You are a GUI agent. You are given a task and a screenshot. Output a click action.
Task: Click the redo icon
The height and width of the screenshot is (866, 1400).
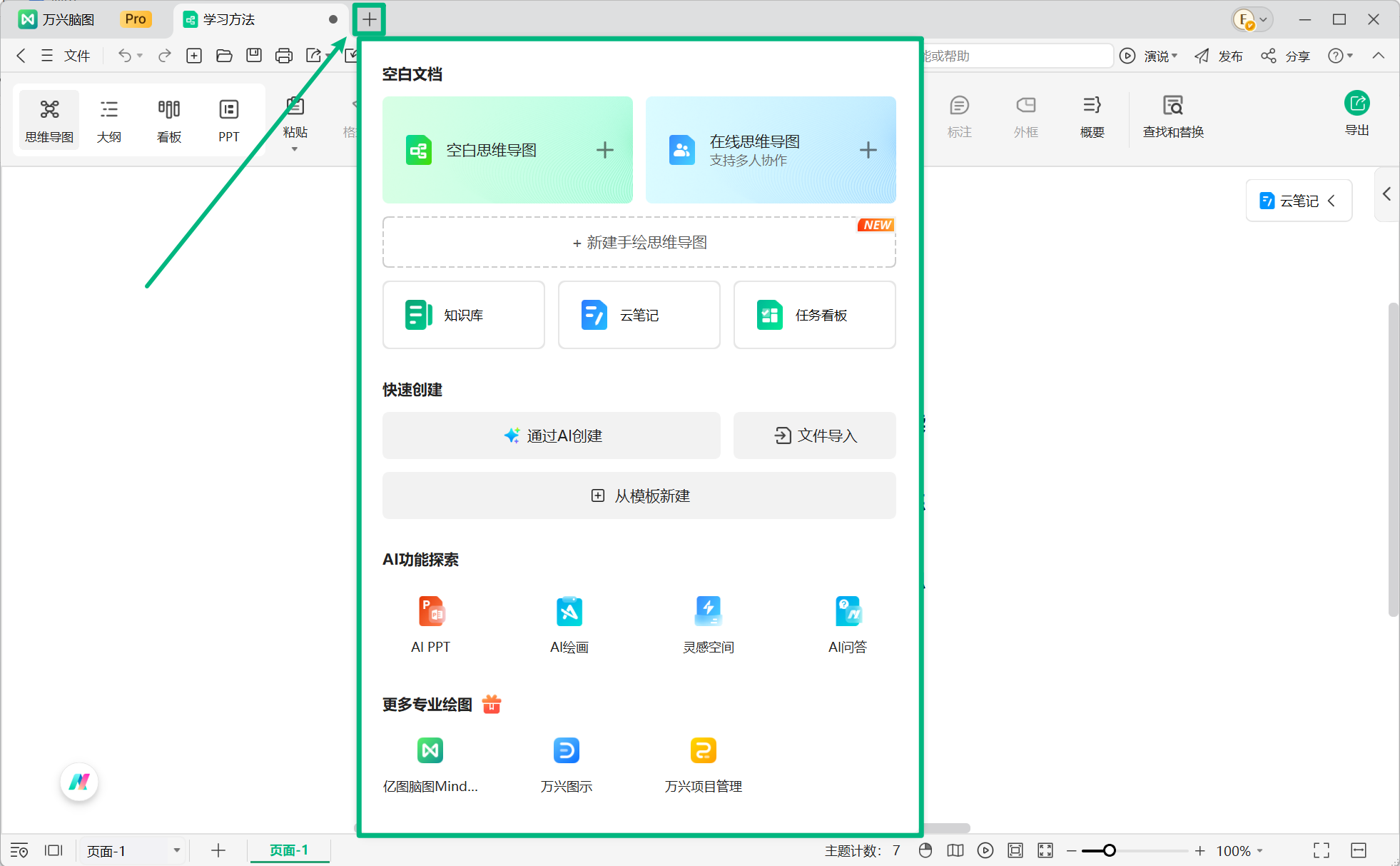[x=165, y=56]
